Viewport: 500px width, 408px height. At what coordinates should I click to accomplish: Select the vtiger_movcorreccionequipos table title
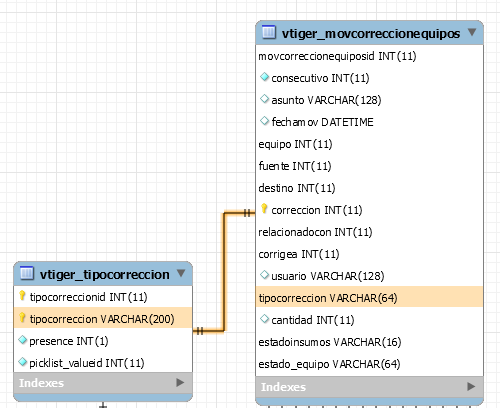371,34
